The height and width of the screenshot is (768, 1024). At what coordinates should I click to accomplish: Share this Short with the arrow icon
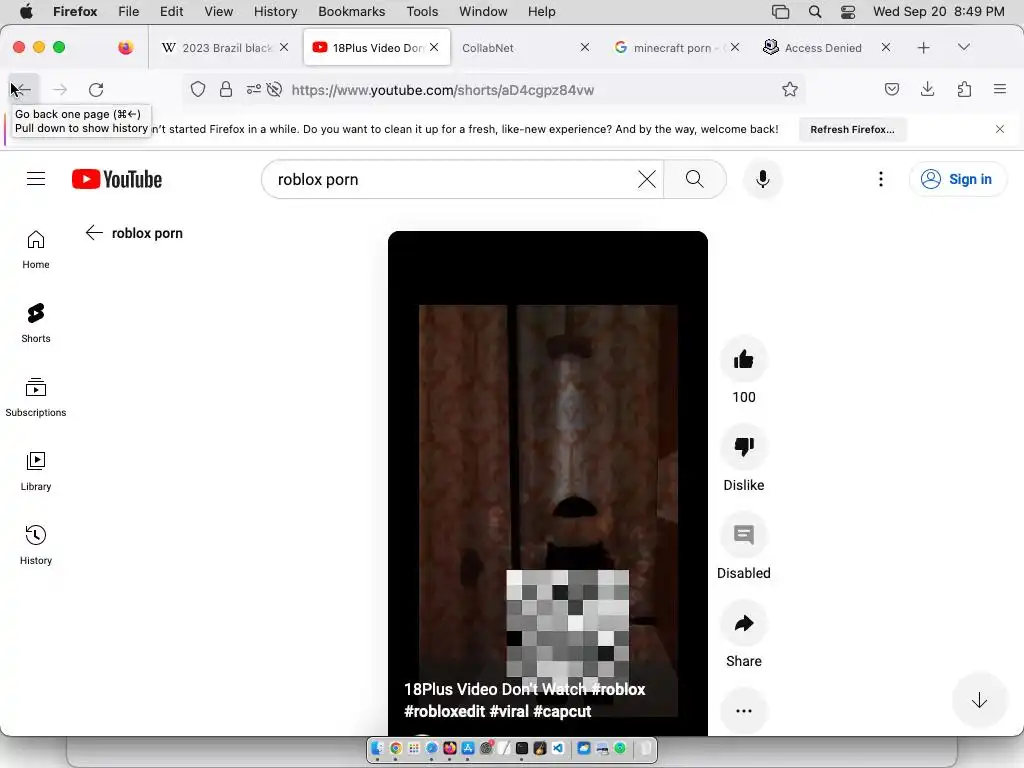744,624
